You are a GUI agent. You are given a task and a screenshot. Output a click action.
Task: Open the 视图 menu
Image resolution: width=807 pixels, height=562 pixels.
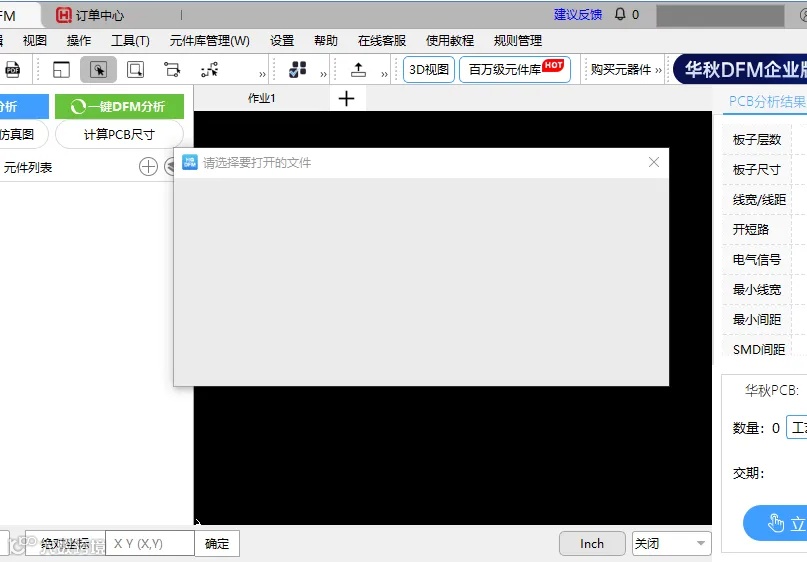(x=34, y=41)
